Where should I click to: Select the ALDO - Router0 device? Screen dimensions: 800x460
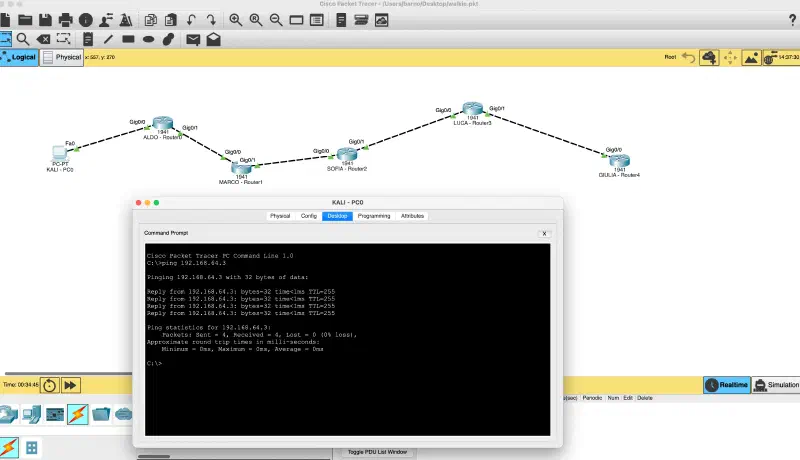pyautogui.click(x=163, y=123)
